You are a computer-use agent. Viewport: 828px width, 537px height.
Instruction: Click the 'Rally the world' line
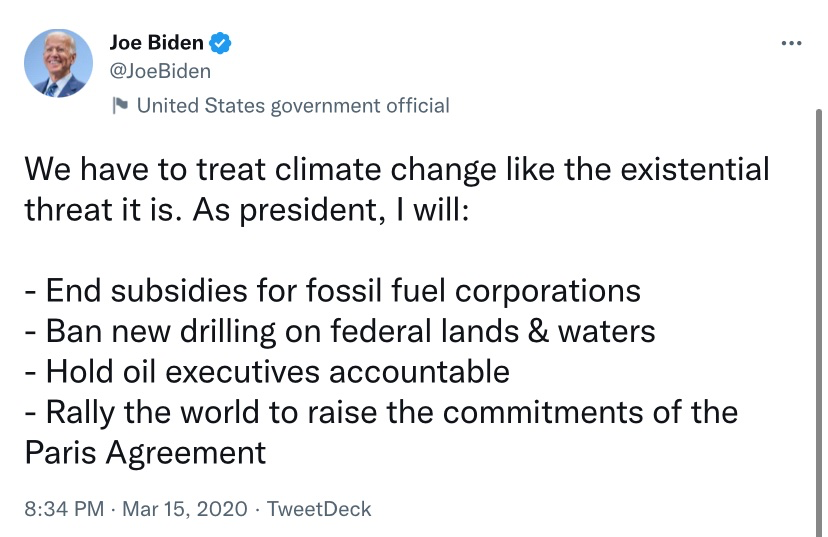point(380,412)
